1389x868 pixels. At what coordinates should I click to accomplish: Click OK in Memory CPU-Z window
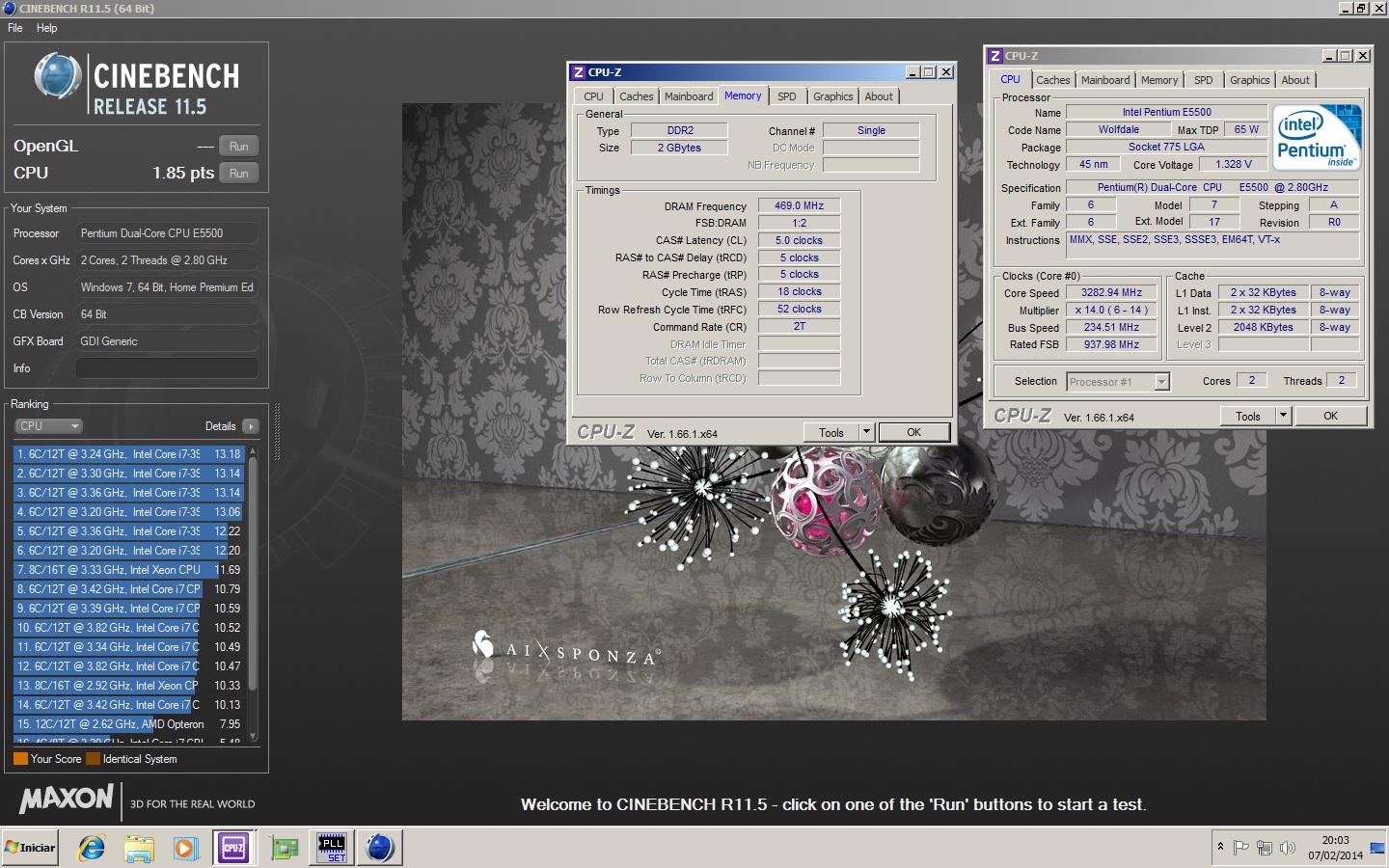pos(914,433)
